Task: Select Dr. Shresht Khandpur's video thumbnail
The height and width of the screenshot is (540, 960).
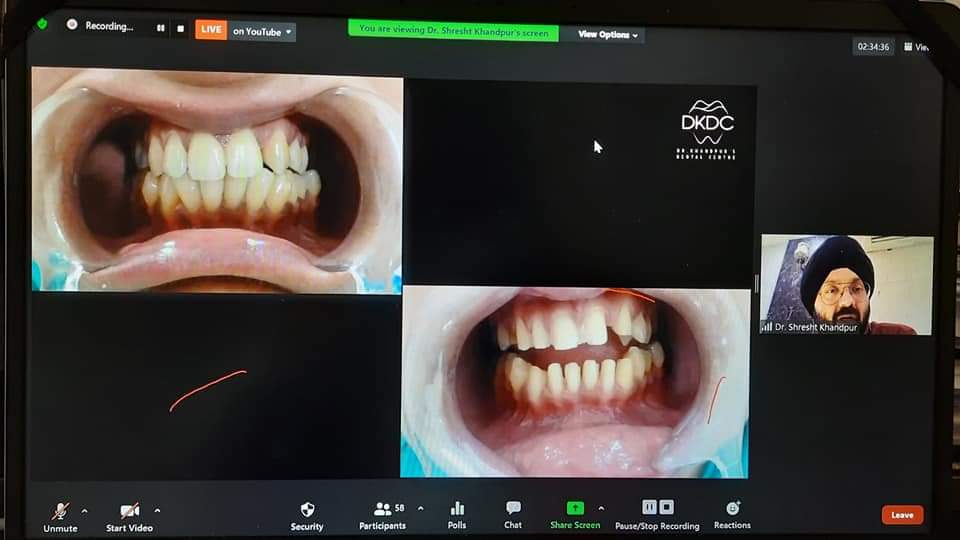Action: 847,285
